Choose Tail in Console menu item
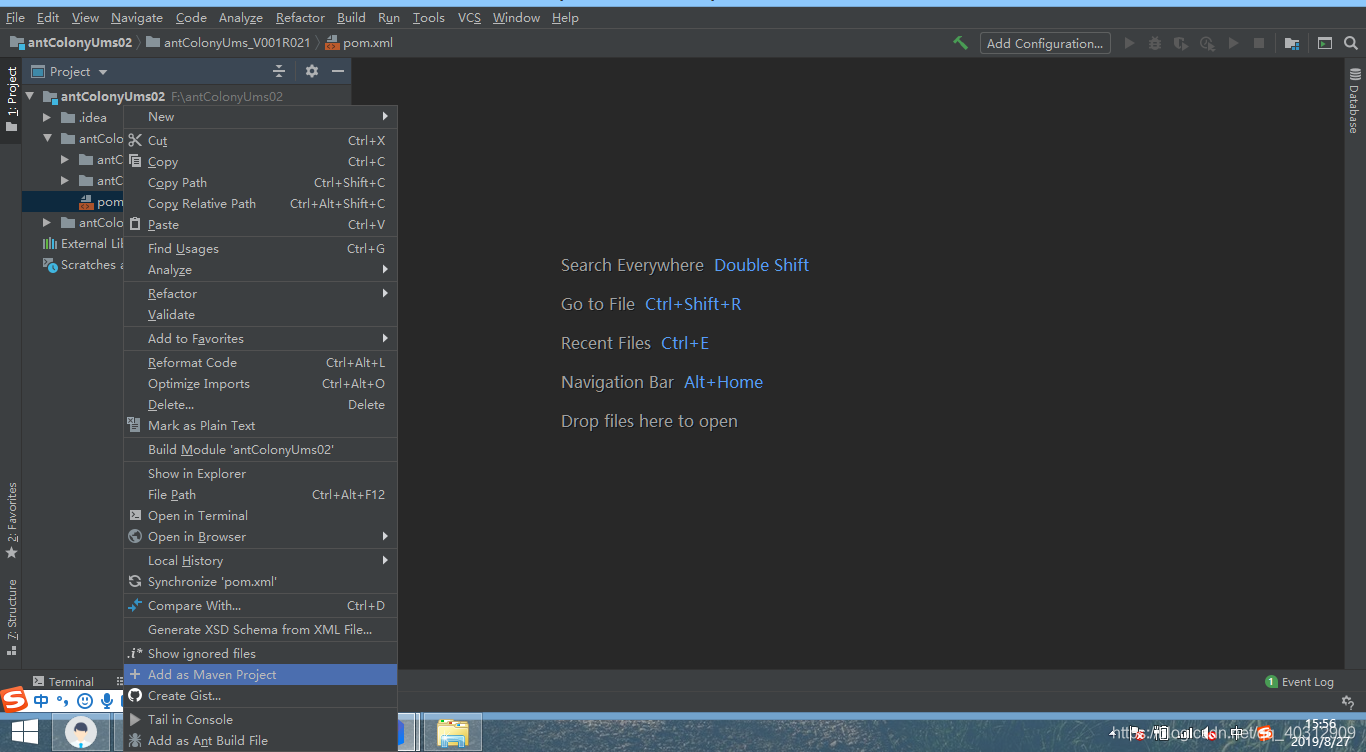 click(260, 719)
